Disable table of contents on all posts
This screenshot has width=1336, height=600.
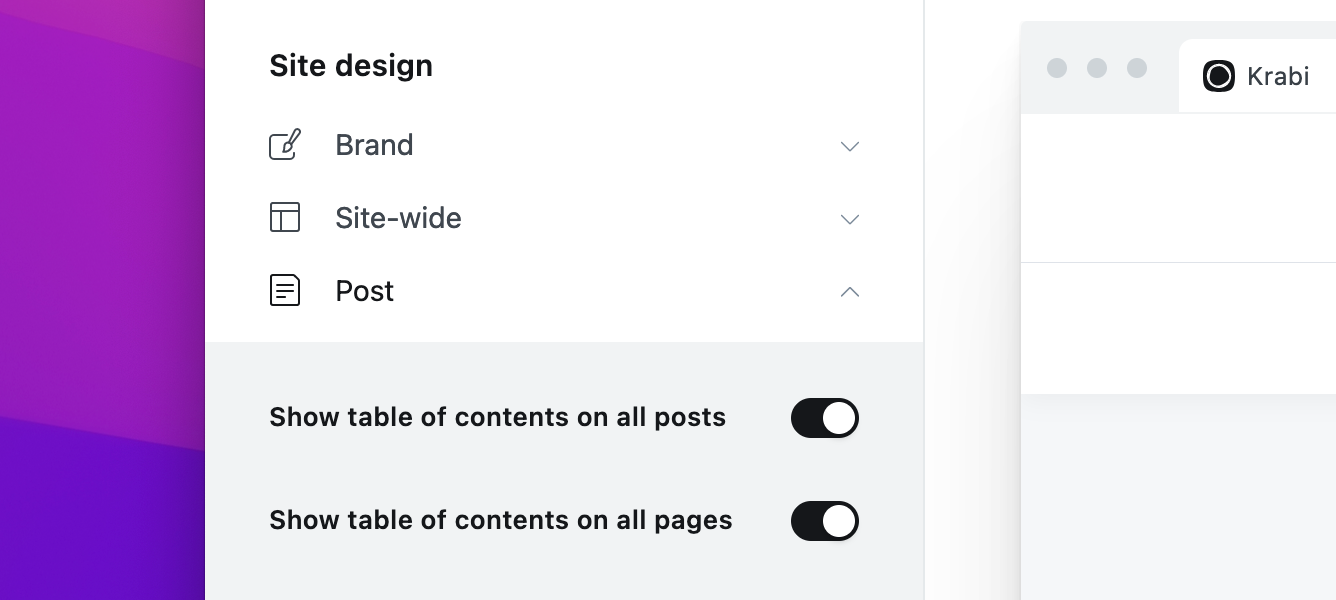825,418
